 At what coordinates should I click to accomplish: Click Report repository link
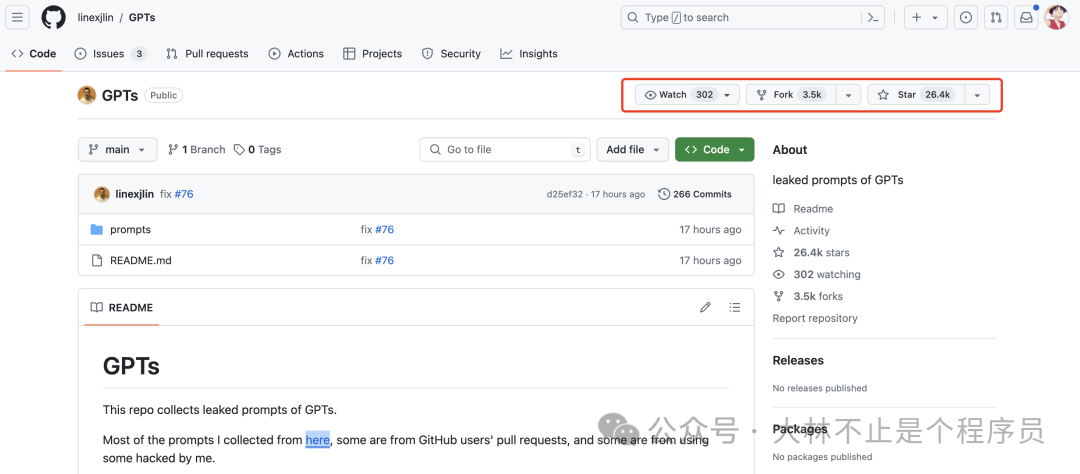click(x=815, y=318)
